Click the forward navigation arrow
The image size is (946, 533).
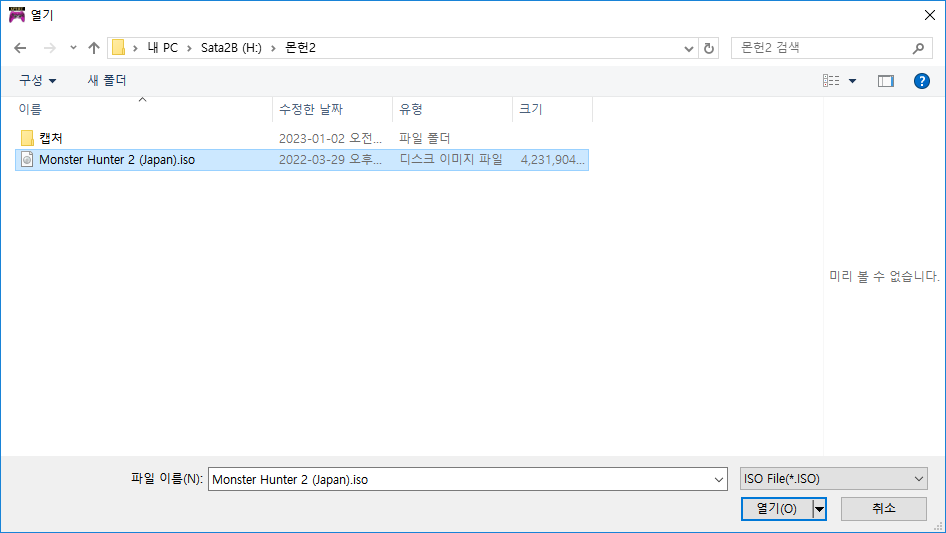point(49,48)
